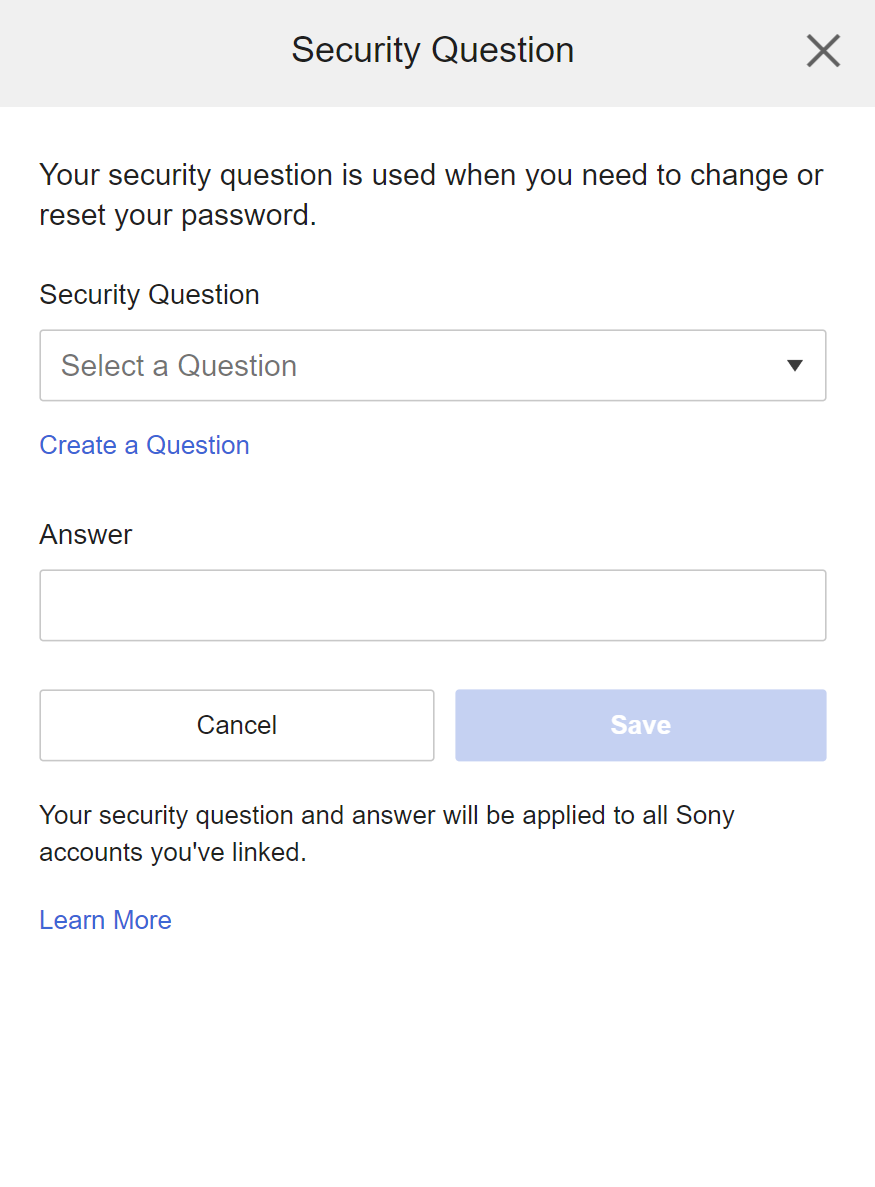Click the word Sony in the notice

705,815
